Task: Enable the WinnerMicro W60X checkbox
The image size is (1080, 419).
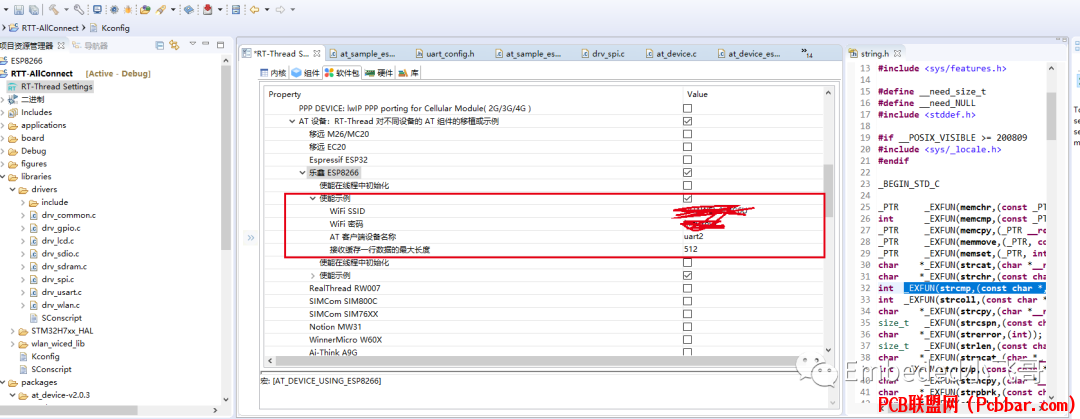Action: click(x=687, y=339)
